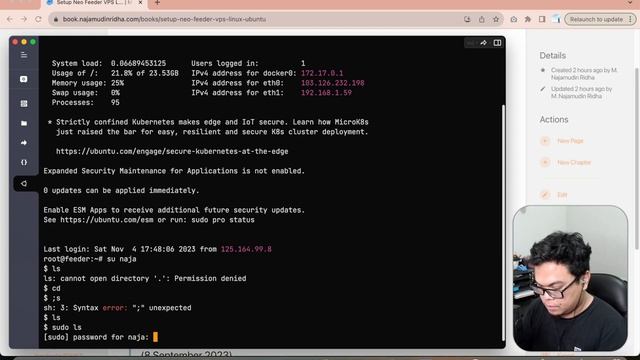This screenshot has height=360, width=640.
Task: Open the hosts icon in terminal sidebar
Action: click(x=24, y=79)
